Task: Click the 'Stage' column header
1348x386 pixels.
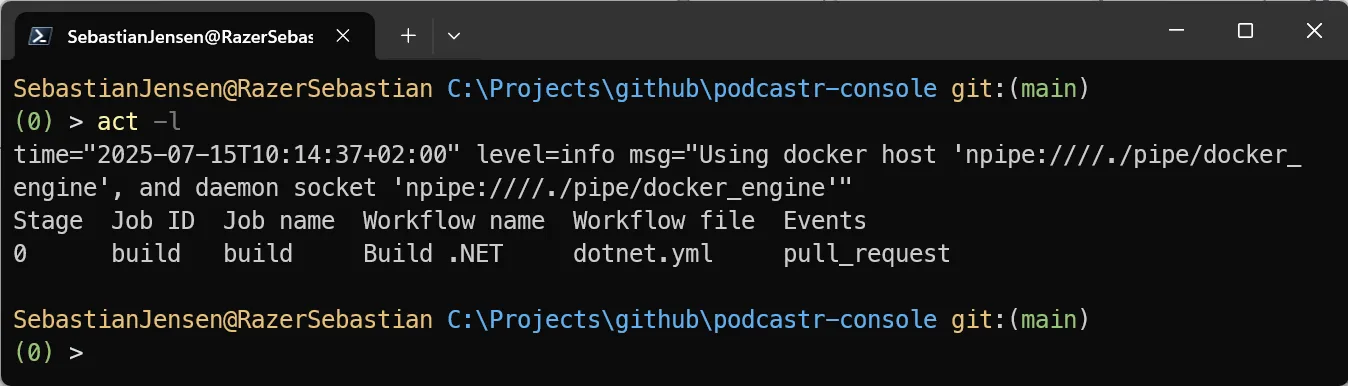Action: click(48, 221)
